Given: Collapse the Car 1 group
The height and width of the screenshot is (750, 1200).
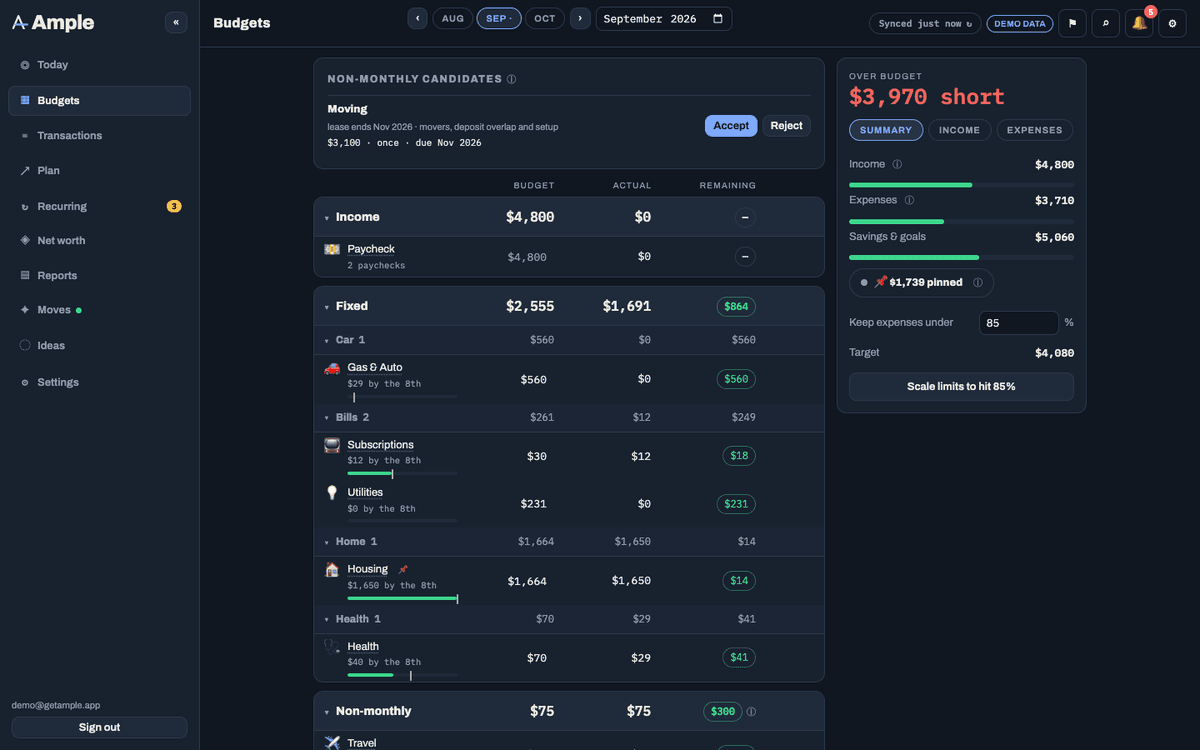Looking at the screenshot, I should pos(326,341).
